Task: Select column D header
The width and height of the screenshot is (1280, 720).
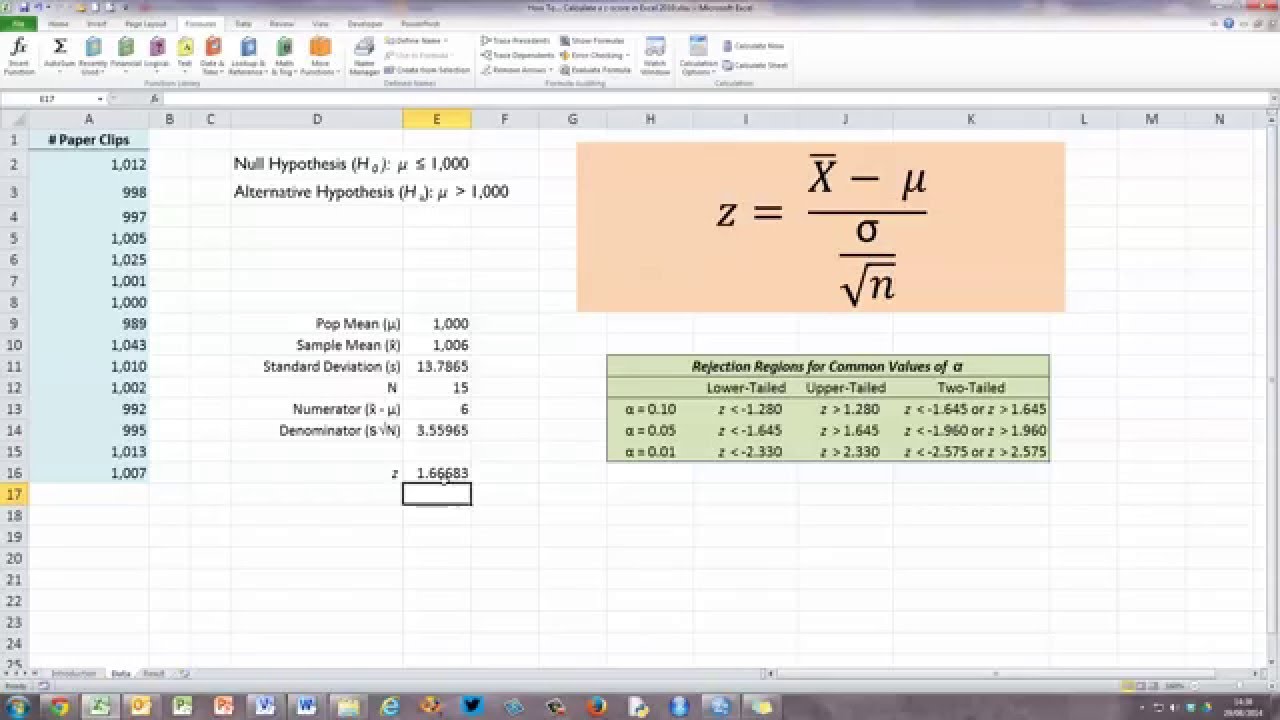Action: click(x=317, y=119)
